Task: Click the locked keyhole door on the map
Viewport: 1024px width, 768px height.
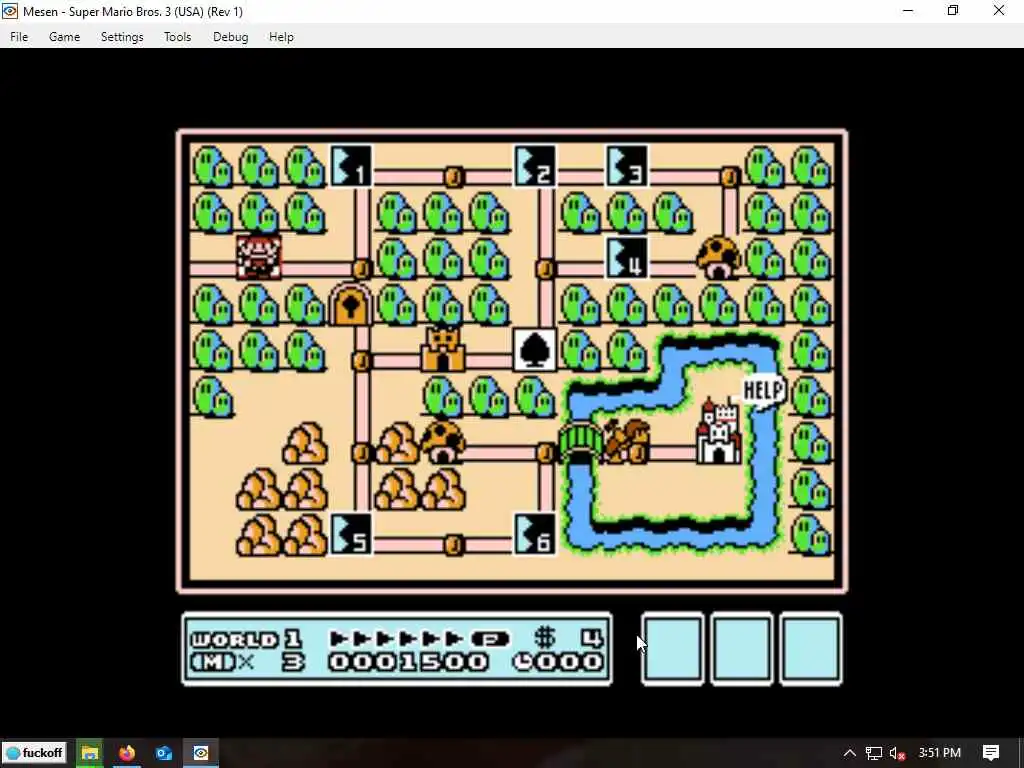Action: click(351, 304)
